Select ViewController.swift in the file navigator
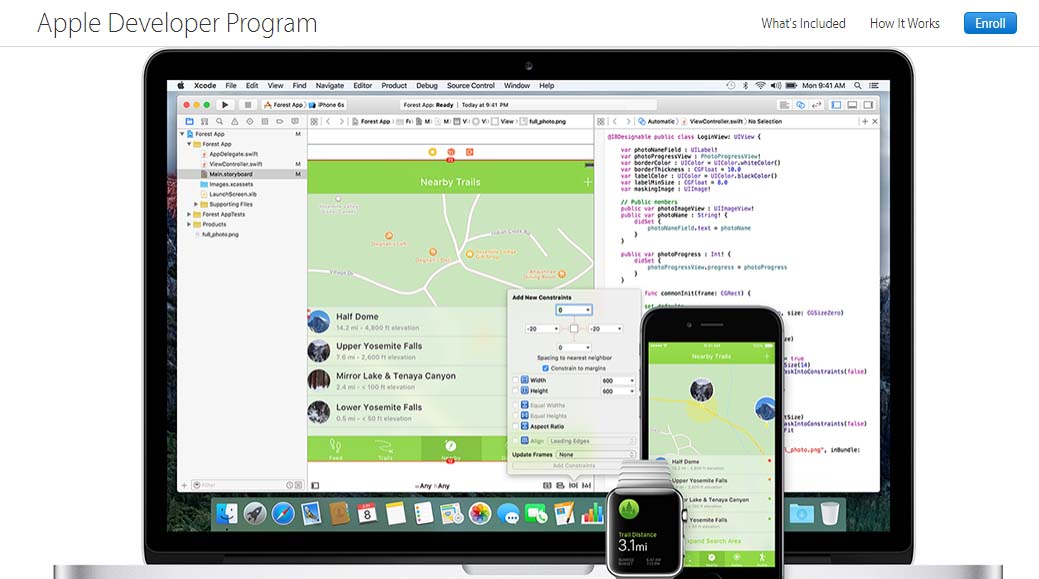This screenshot has height=579, width=1039. click(x=235, y=164)
